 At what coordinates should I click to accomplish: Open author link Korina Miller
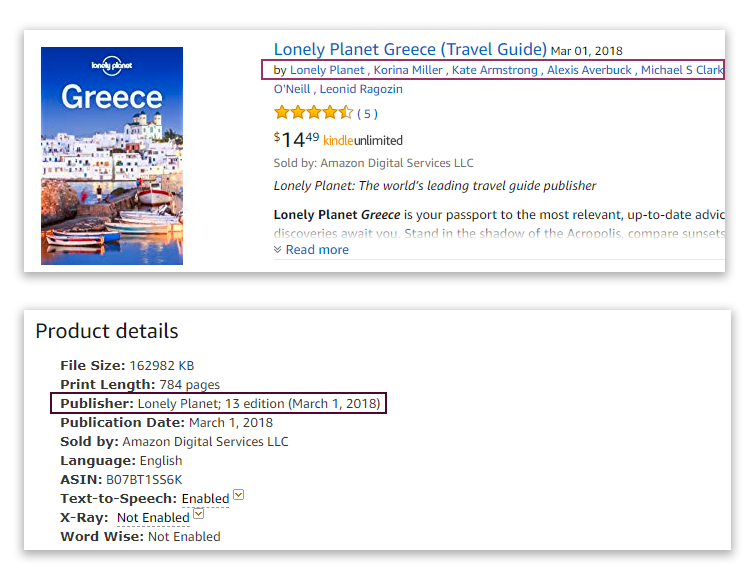coord(408,70)
